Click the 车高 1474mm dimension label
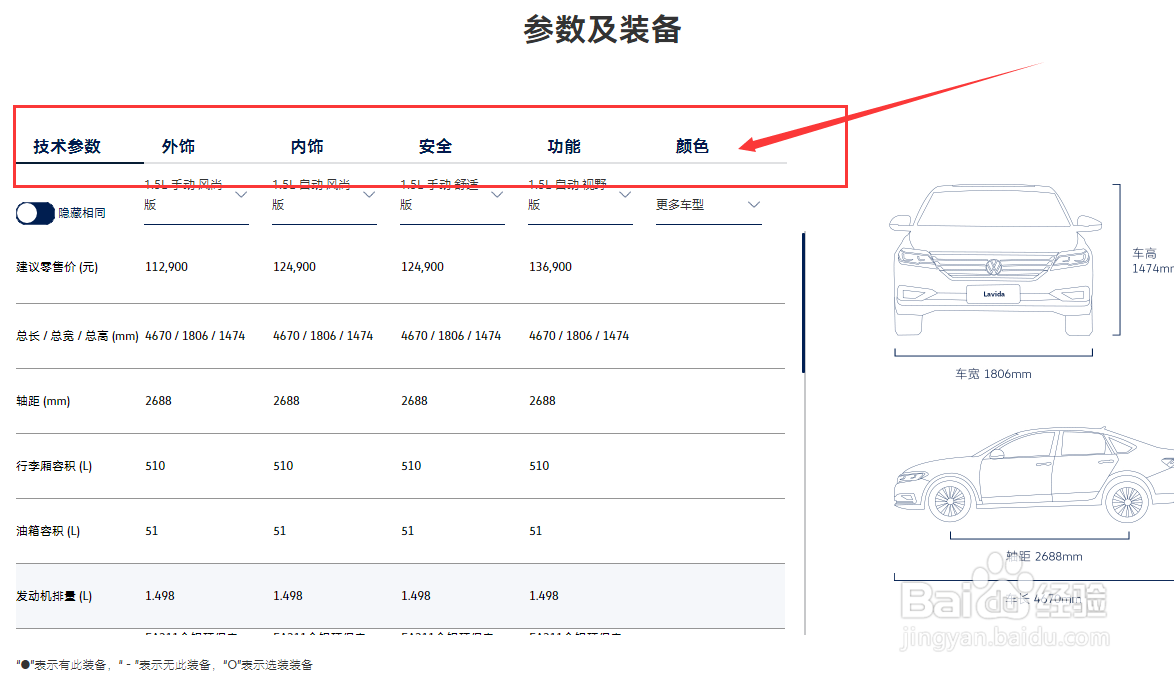The image size is (1174, 677). [x=1152, y=261]
